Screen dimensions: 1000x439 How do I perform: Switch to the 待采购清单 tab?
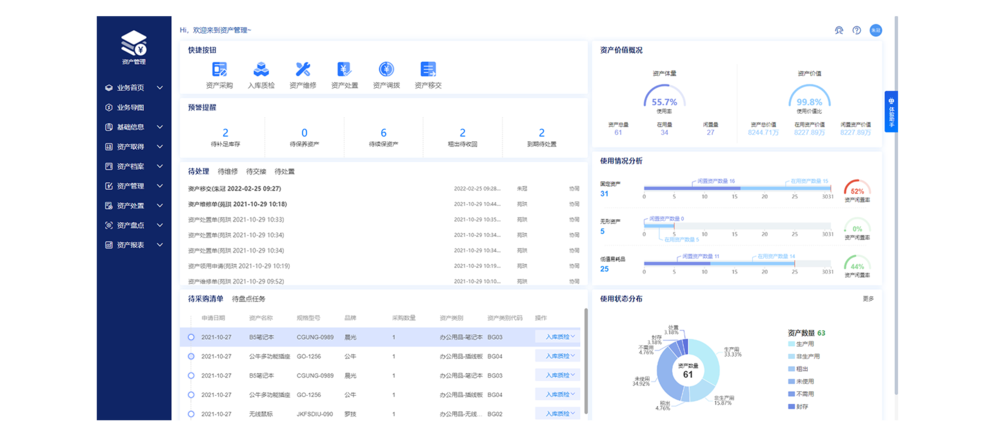click(205, 298)
